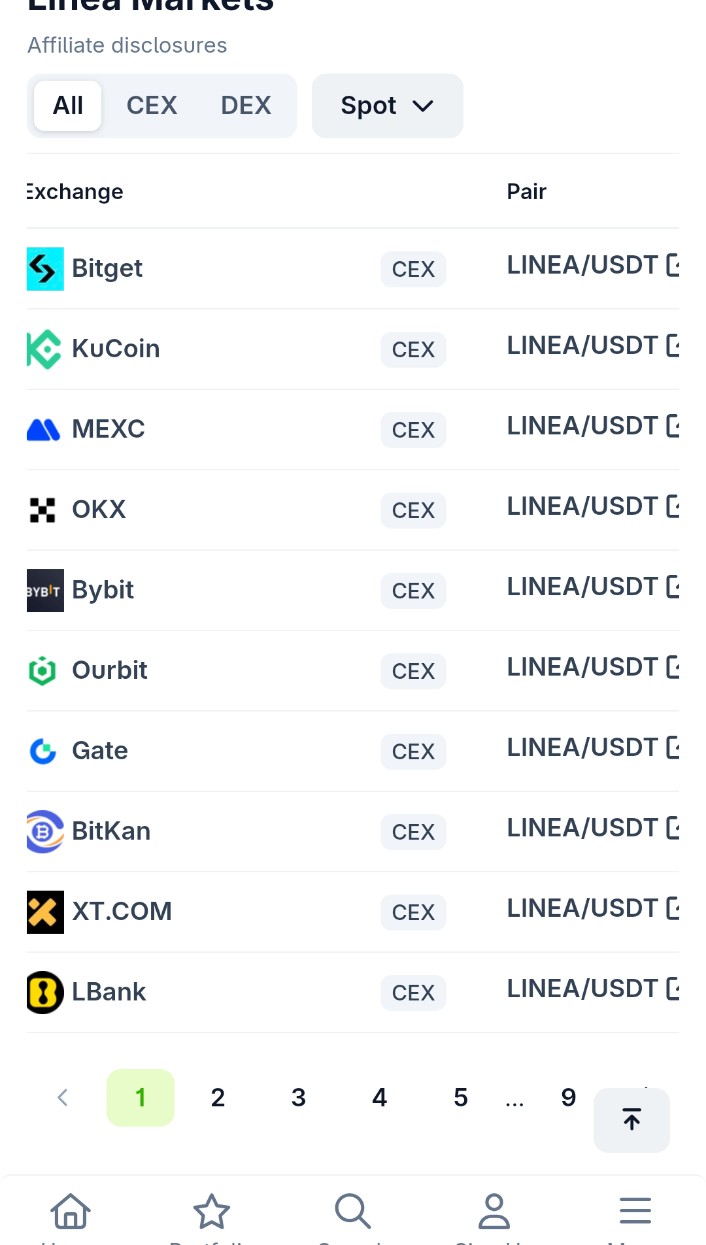Open Affiliate disclosures link
Screen dimensions: 706x1245
coord(127,45)
